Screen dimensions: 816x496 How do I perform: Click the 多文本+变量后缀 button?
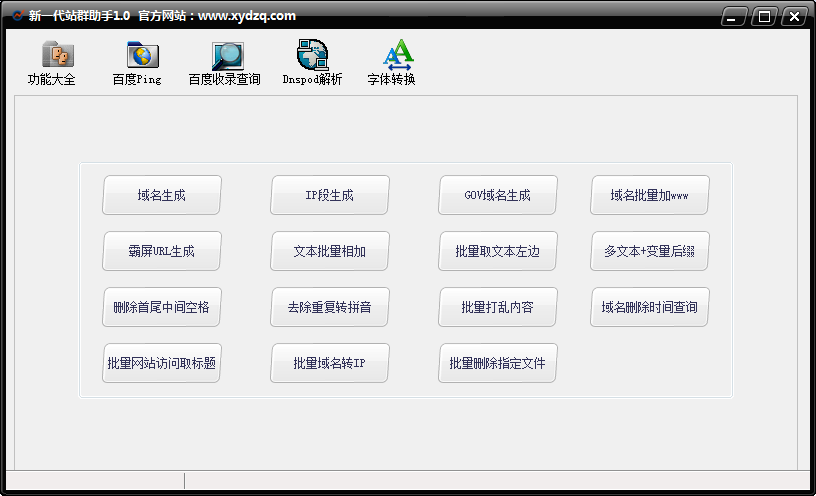[x=649, y=251]
